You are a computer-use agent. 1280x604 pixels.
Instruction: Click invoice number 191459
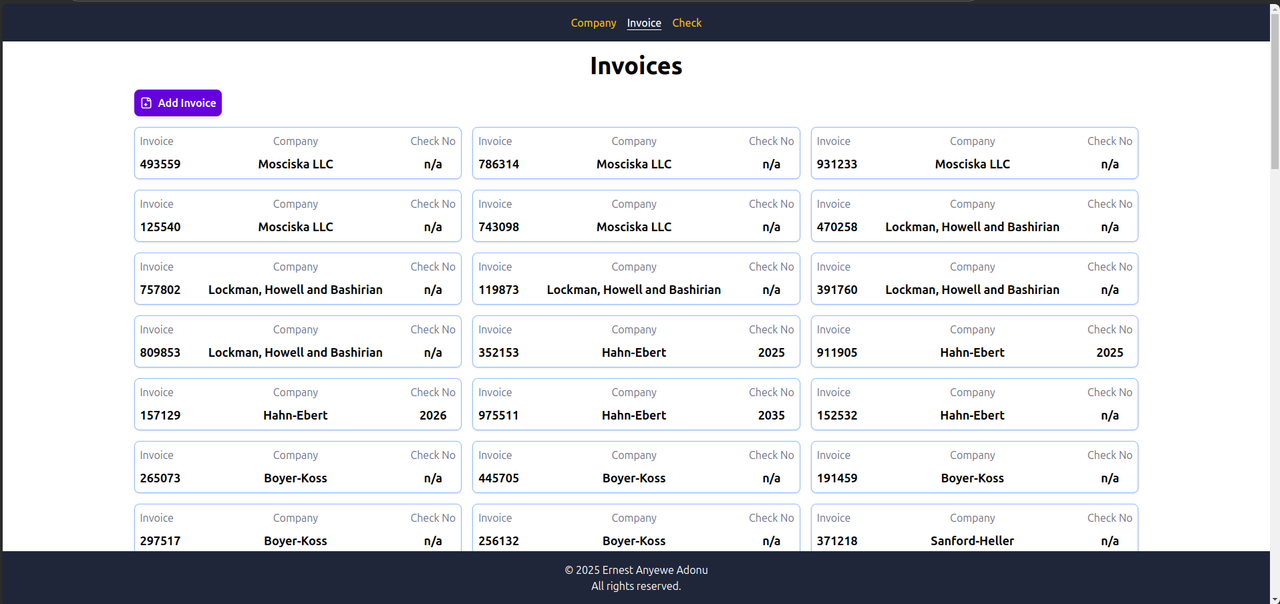837,478
